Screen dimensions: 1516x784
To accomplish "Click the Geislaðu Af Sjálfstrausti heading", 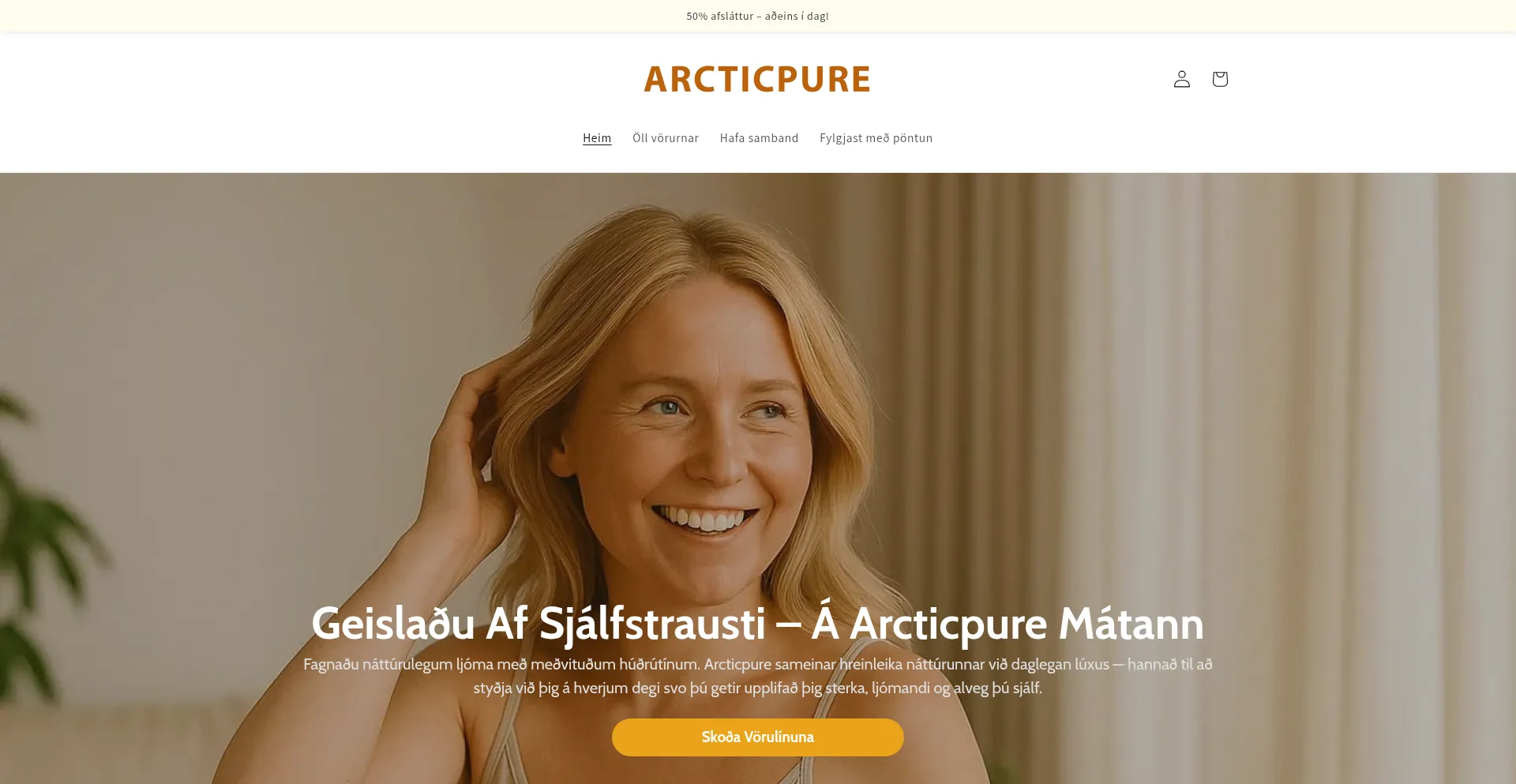I will [758, 624].
